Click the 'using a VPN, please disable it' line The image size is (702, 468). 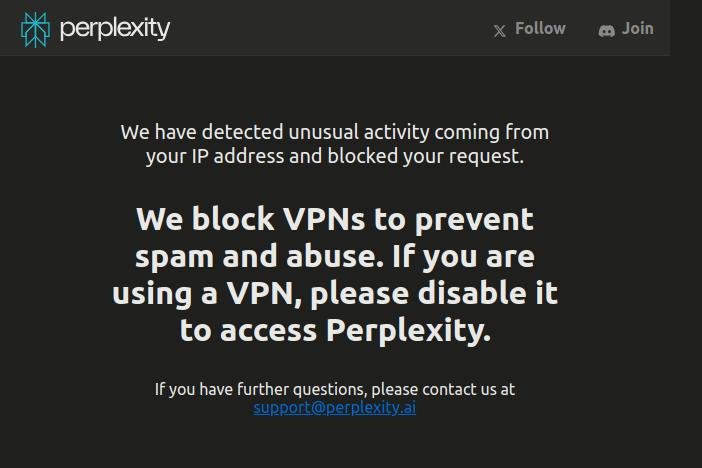pos(335,294)
